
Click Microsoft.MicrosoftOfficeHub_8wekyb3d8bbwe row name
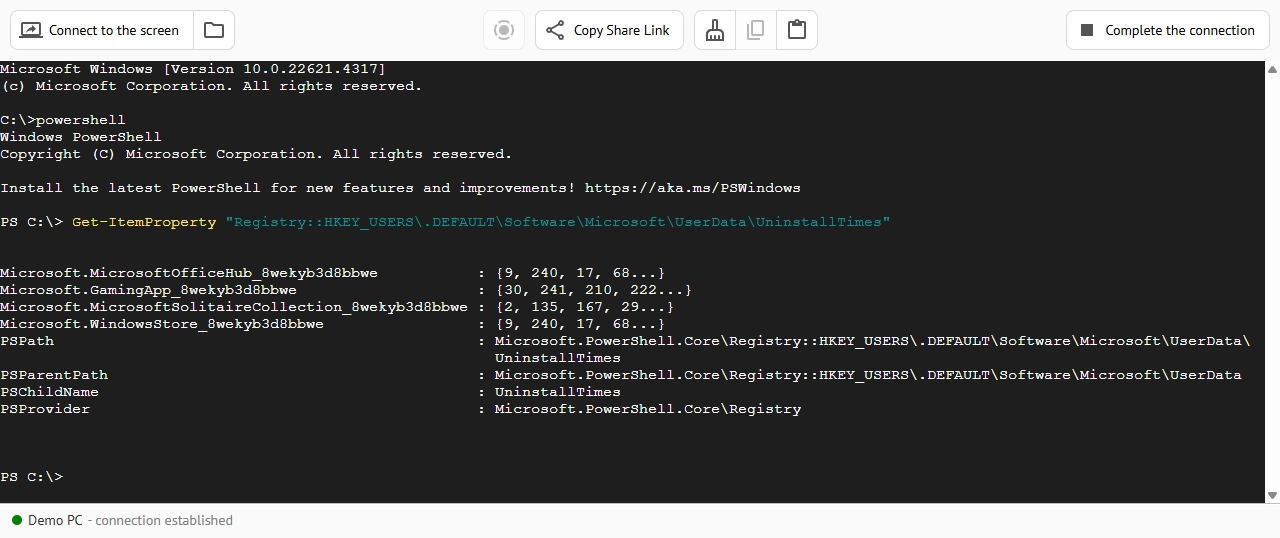[189, 273]
